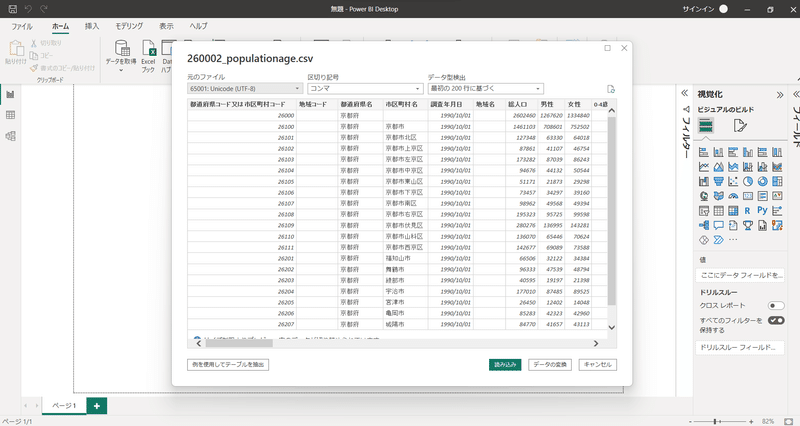800x426 pixels.
Task: Click the ここにデータ フィールドを field well
Action: (x=740, y=275)
